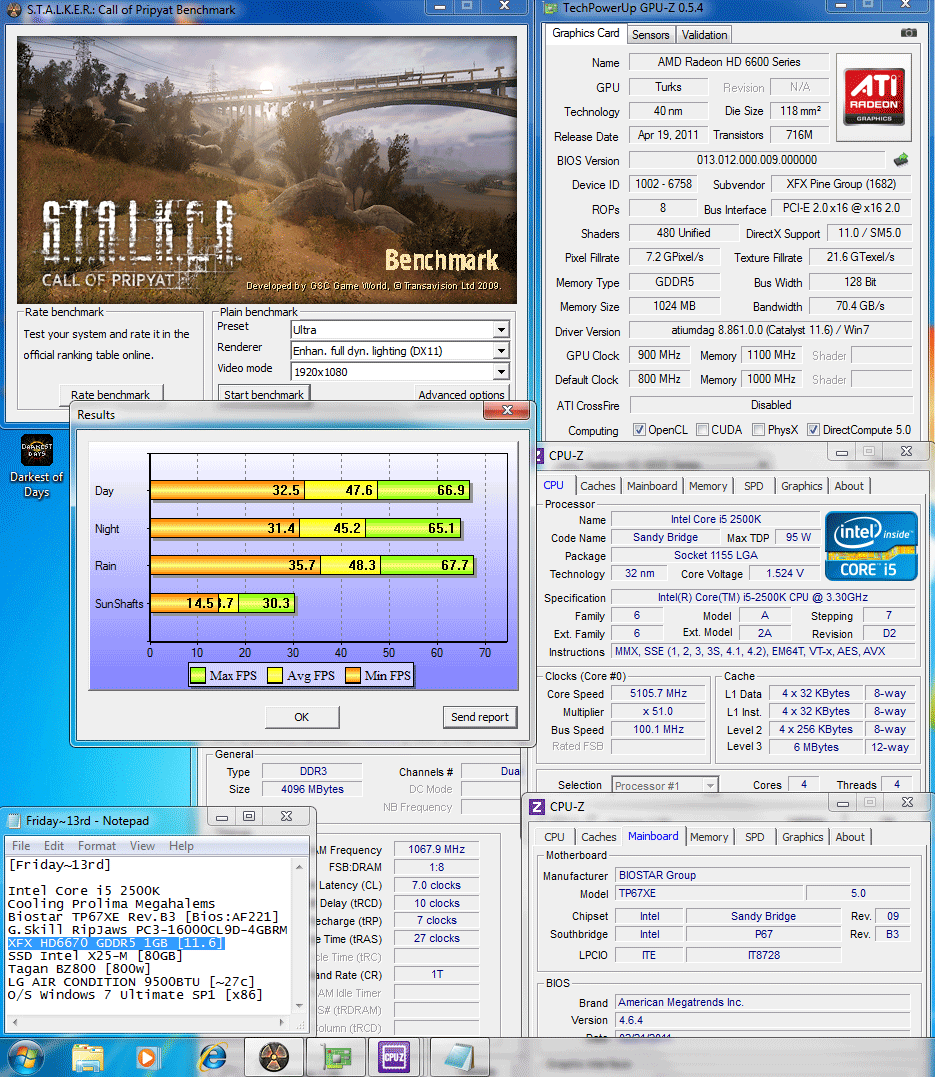Click Core Speed 5105.7 MHz value
This screenshot has height=1077, width=935.
tap(658, 694)
